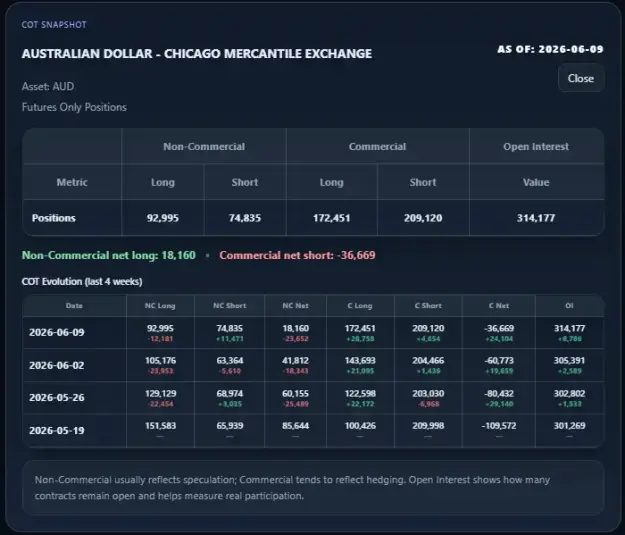Viewport: 625px width, 535px height.
Task: Click NC Net 41,812 in the 2026-06-02 row
Action: (x=295, y=361)
